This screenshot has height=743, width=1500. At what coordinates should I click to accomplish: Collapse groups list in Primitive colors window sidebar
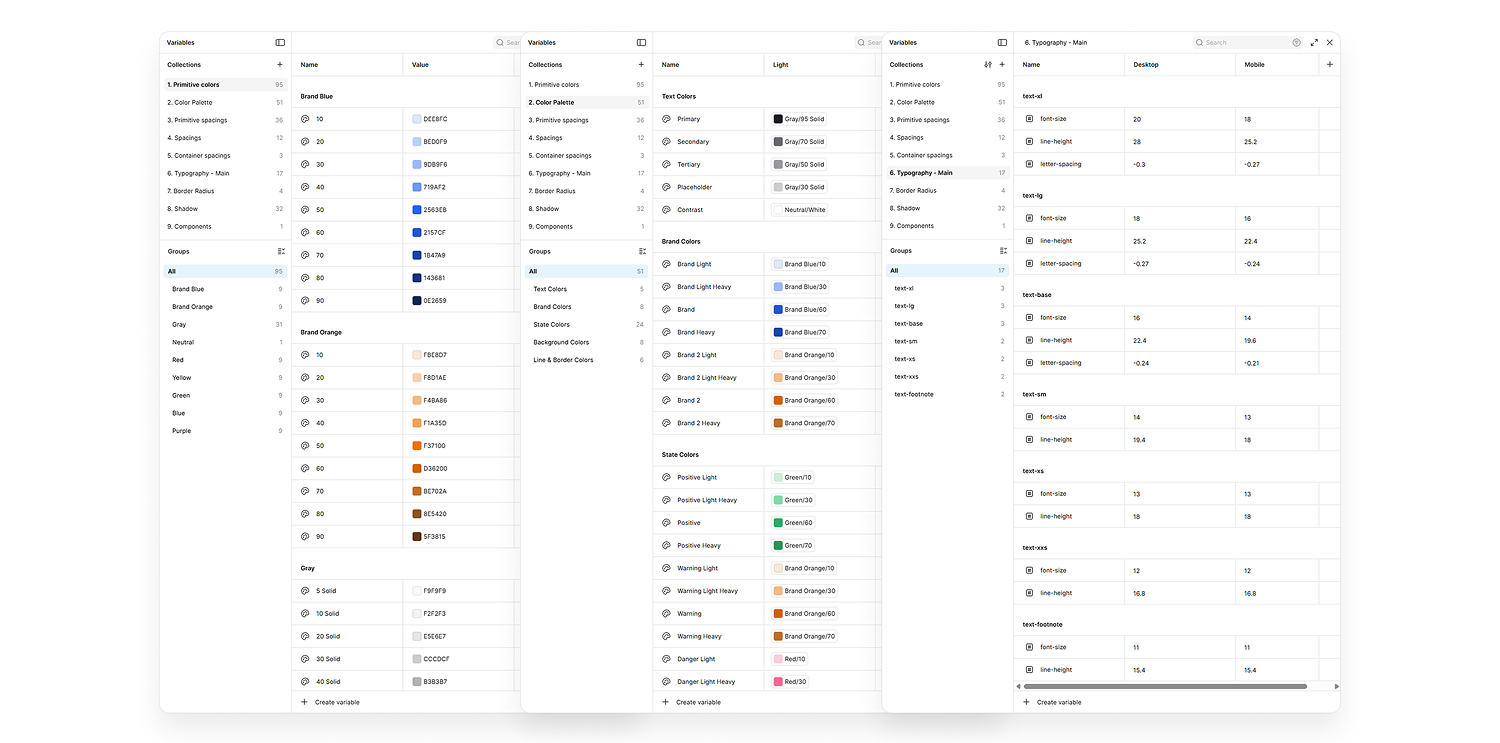click(x=281, y=252)
